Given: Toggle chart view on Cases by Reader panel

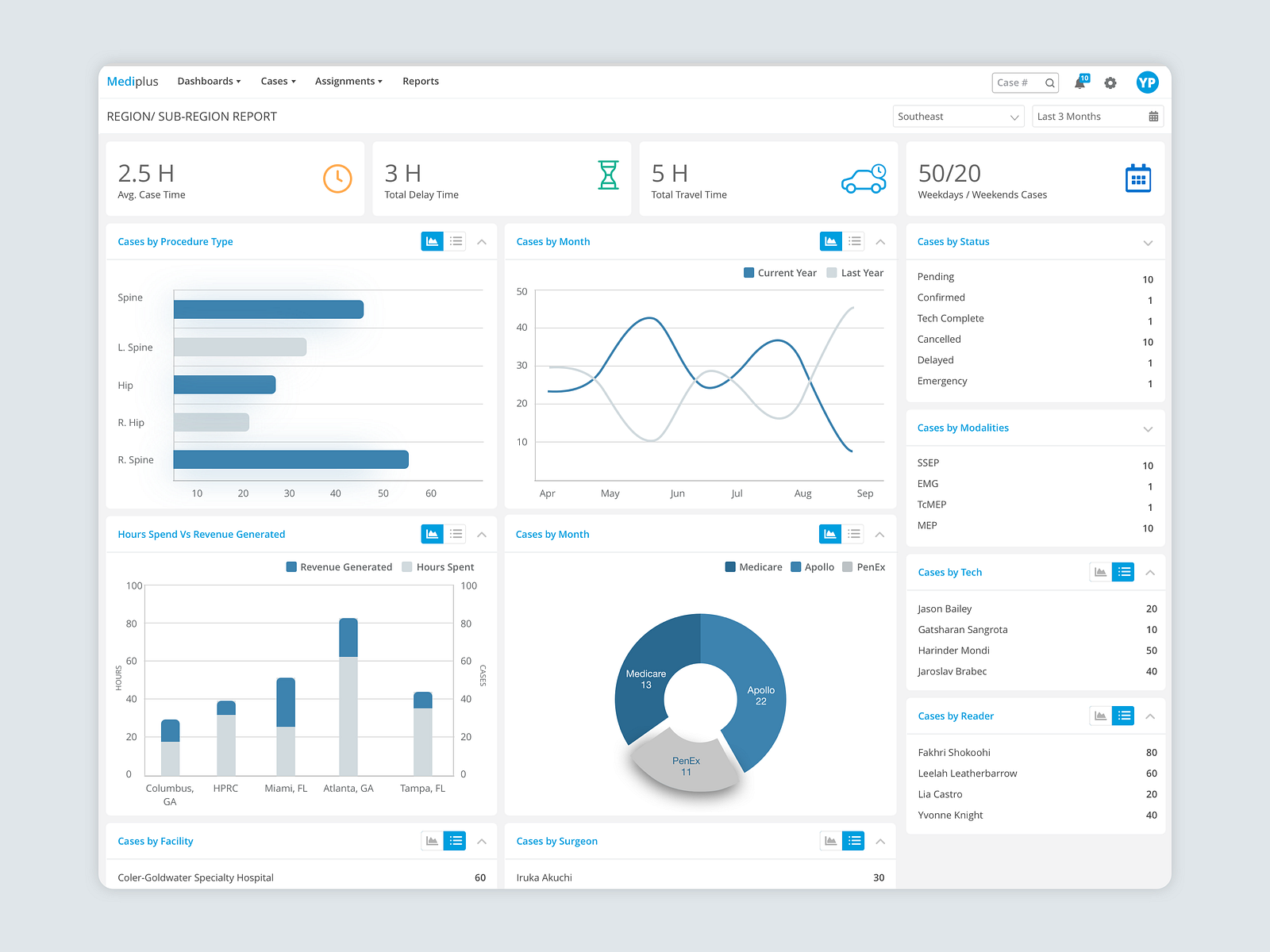Looking at the screenshot, I should pos(1099,716).
